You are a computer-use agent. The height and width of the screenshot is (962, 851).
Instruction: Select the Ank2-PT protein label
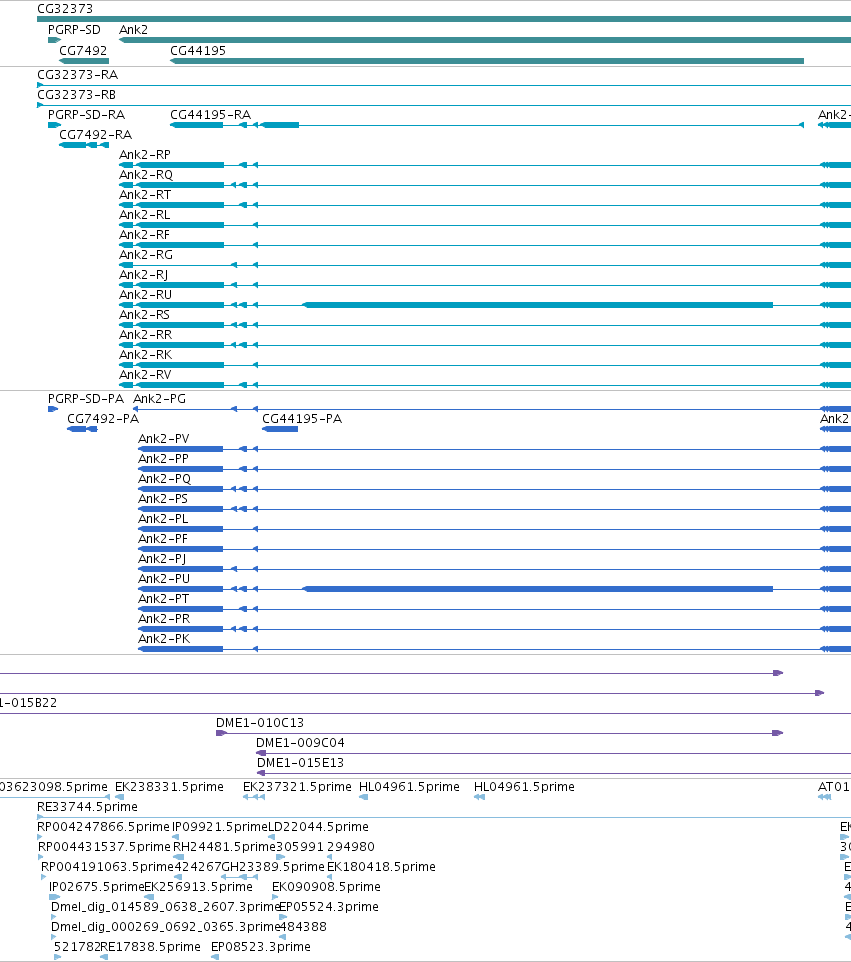pyautogui.click(x=164, y=599)
